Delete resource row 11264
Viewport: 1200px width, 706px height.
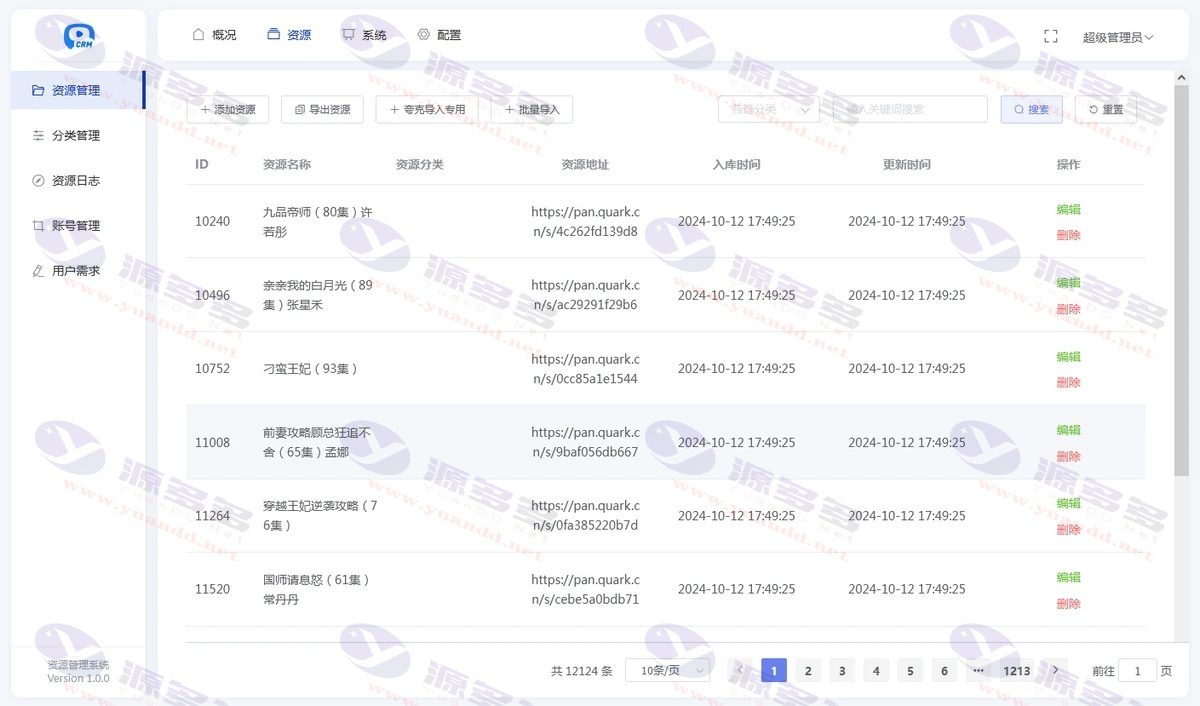(1068, 529)
